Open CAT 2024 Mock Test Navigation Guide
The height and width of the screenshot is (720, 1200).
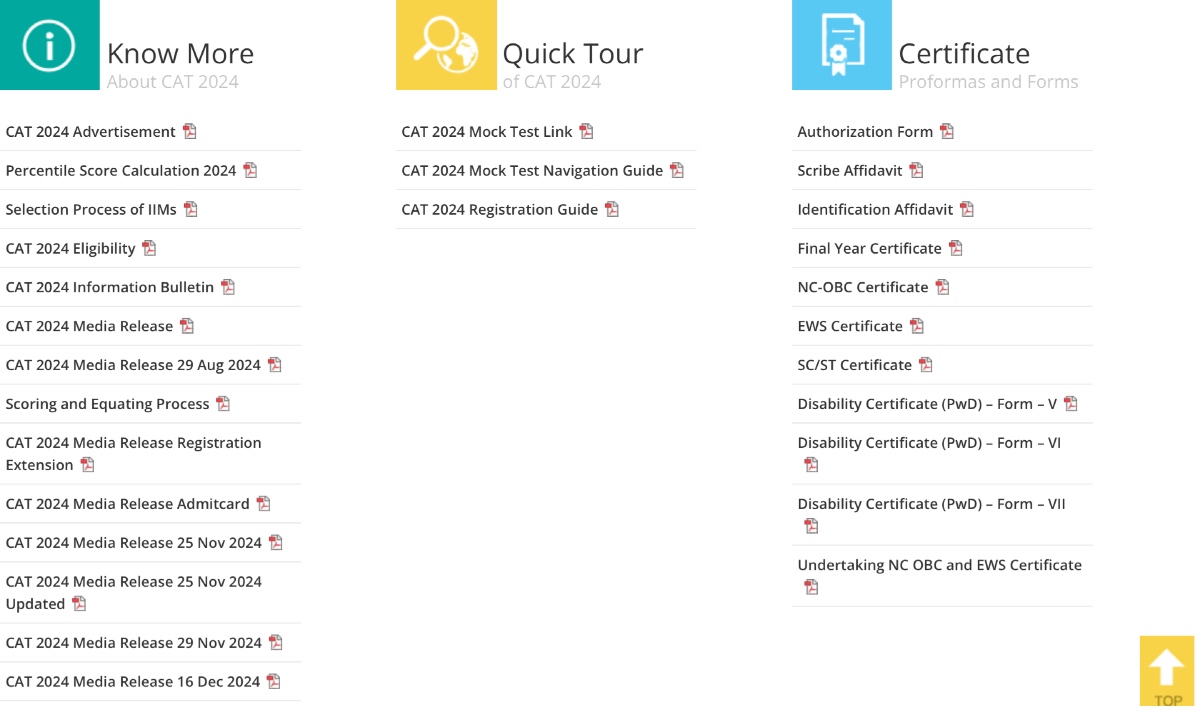[532, 171]
